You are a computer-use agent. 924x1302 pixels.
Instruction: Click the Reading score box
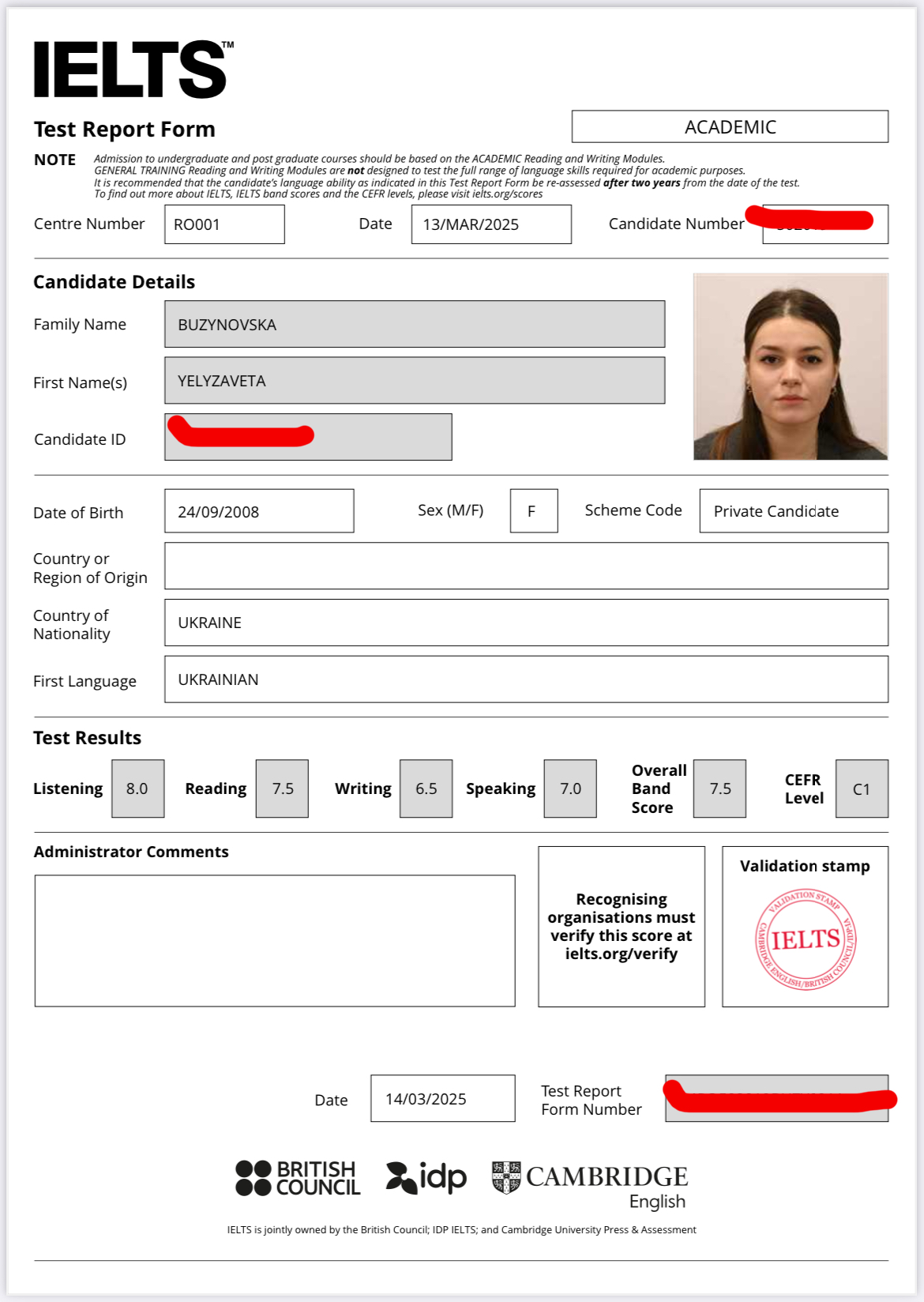coord(282,788)
